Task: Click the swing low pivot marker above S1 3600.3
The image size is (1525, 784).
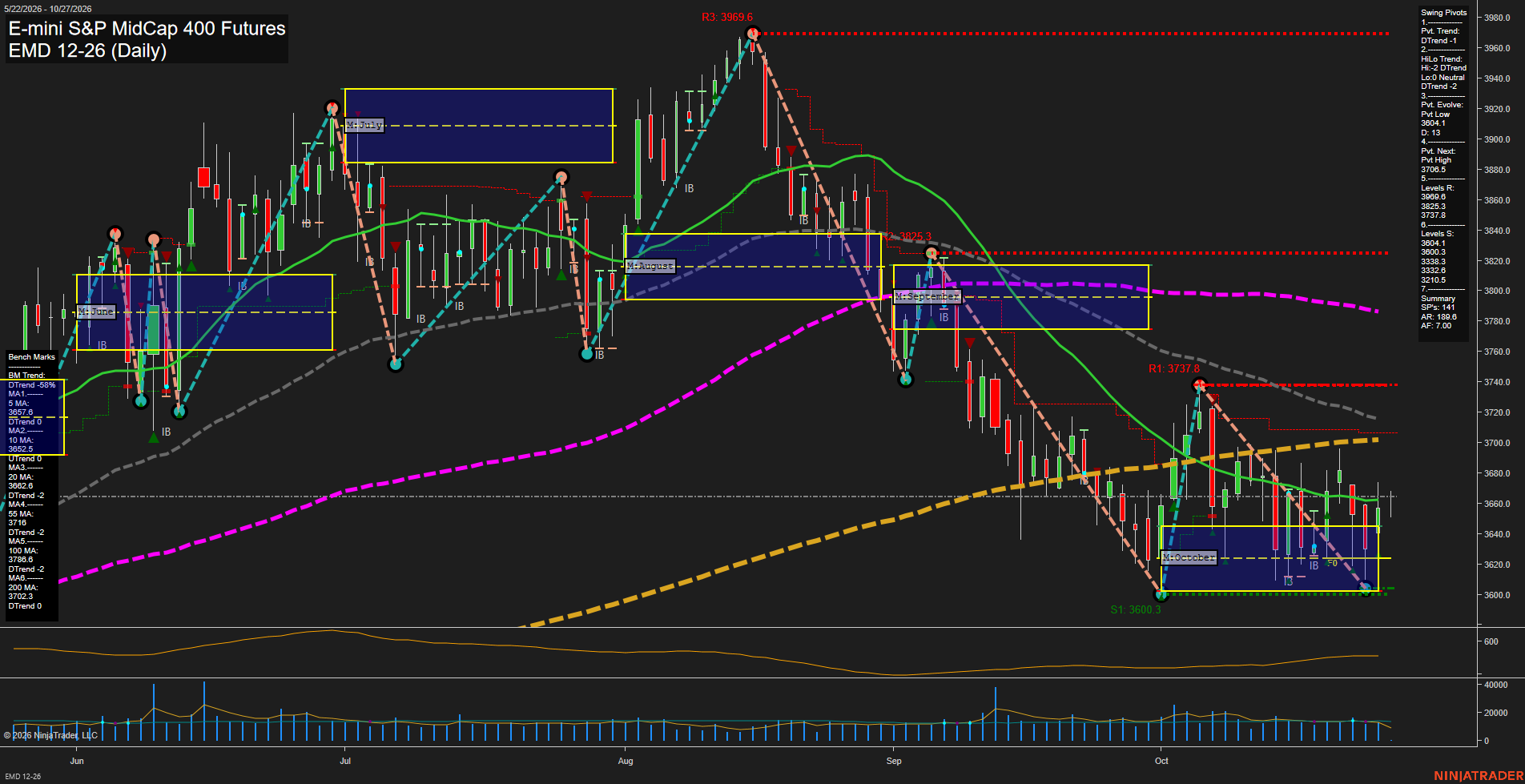Action: point(1161,594)
